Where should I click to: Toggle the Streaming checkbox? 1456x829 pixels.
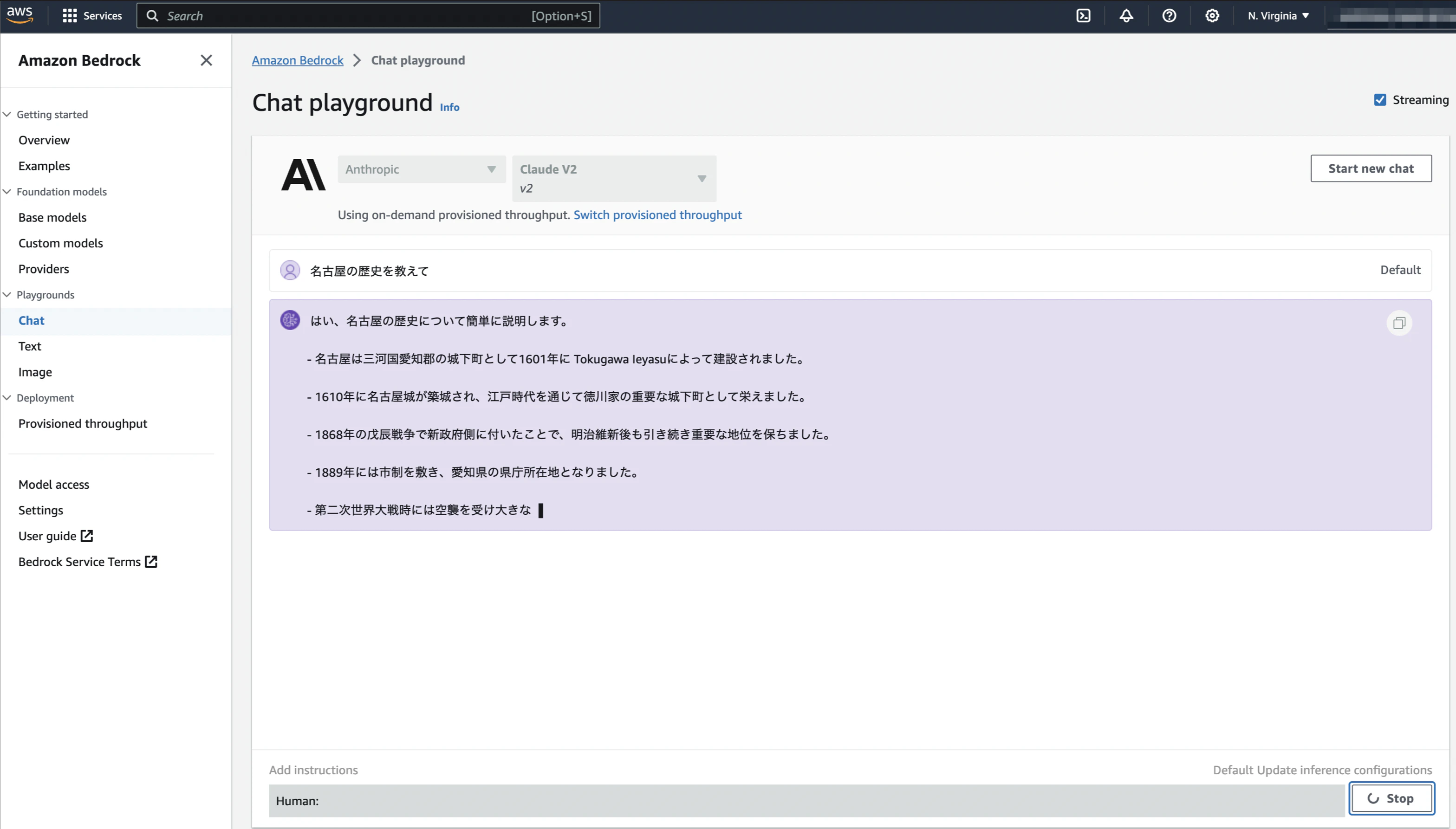pyautogui.click(x=1380, y=100)
